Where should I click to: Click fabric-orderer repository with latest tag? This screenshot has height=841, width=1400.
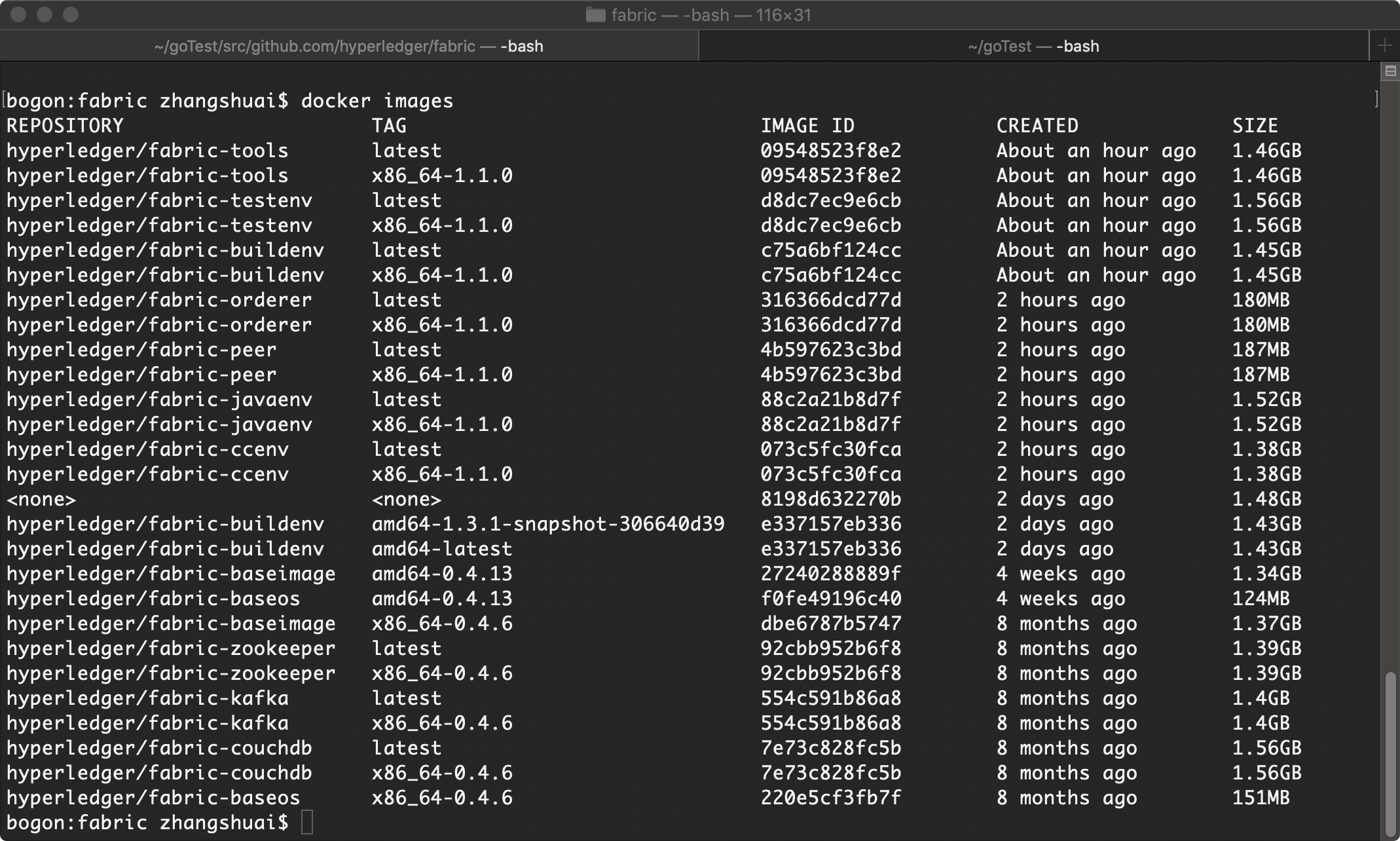159,300
